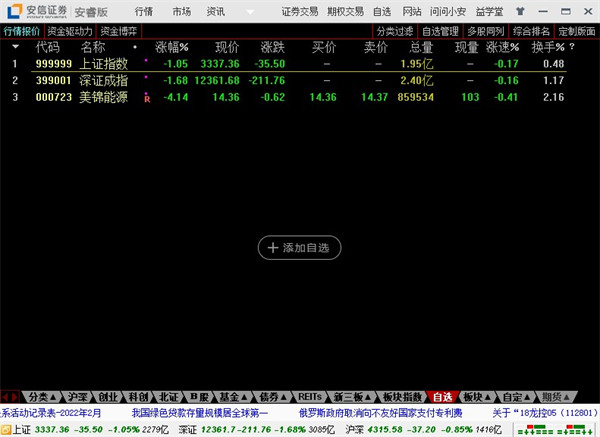Expand the 分类▲ bottom tab
Image resolution: width=600 pixels, height=437 pixels.
pyautogui.click(x=42, y=397)
